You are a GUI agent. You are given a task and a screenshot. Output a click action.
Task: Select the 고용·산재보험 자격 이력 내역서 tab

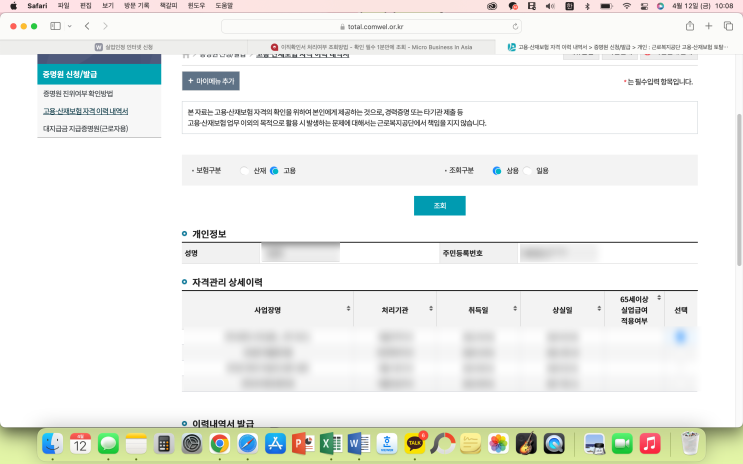tap(618, 47)
